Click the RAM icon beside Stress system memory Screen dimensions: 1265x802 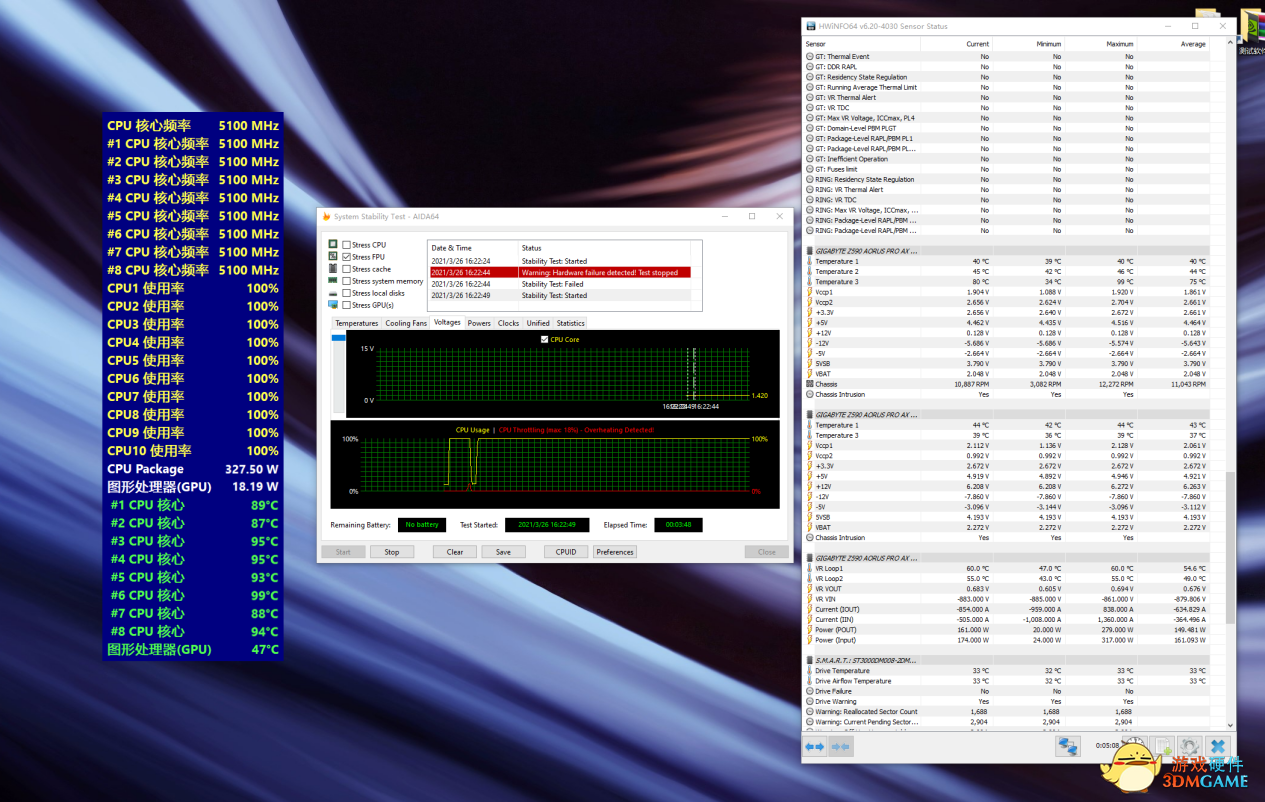click(333, 281)
